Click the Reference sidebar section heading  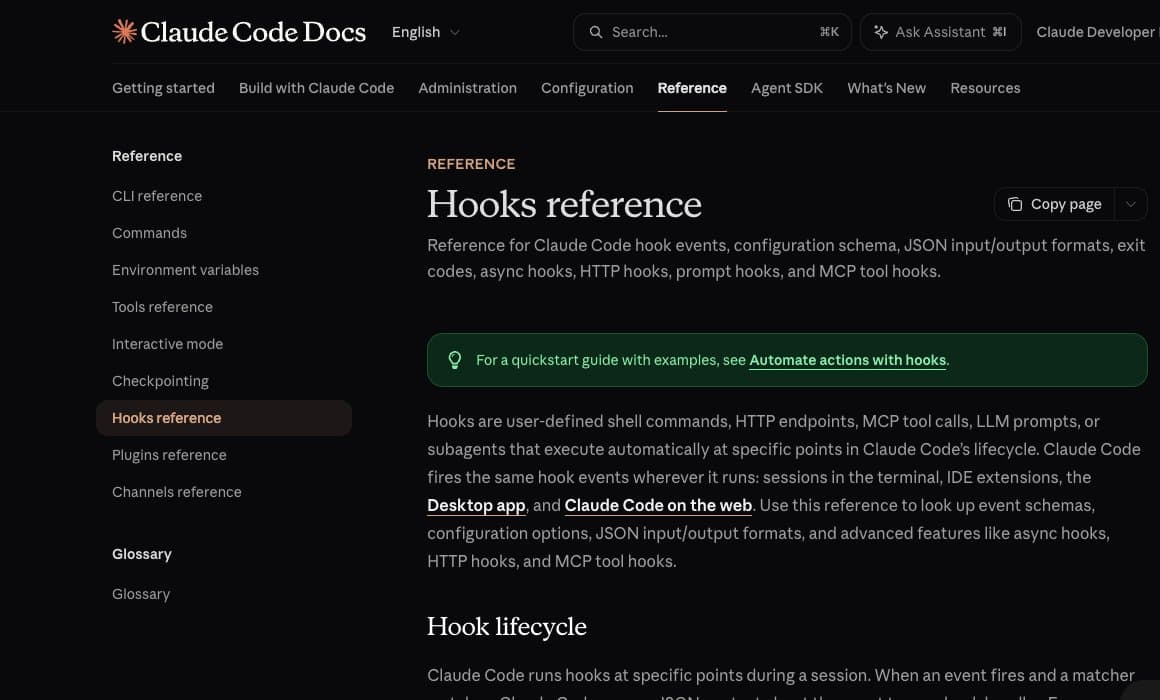coord(147,156)
